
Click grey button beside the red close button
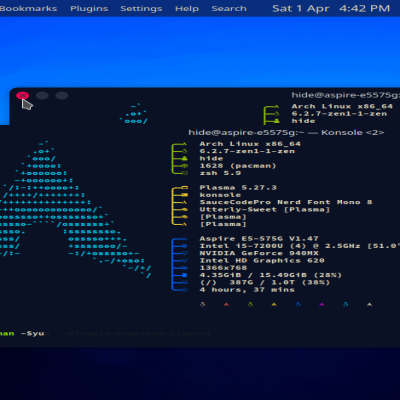pyautogui.click(x=42, y=96)
